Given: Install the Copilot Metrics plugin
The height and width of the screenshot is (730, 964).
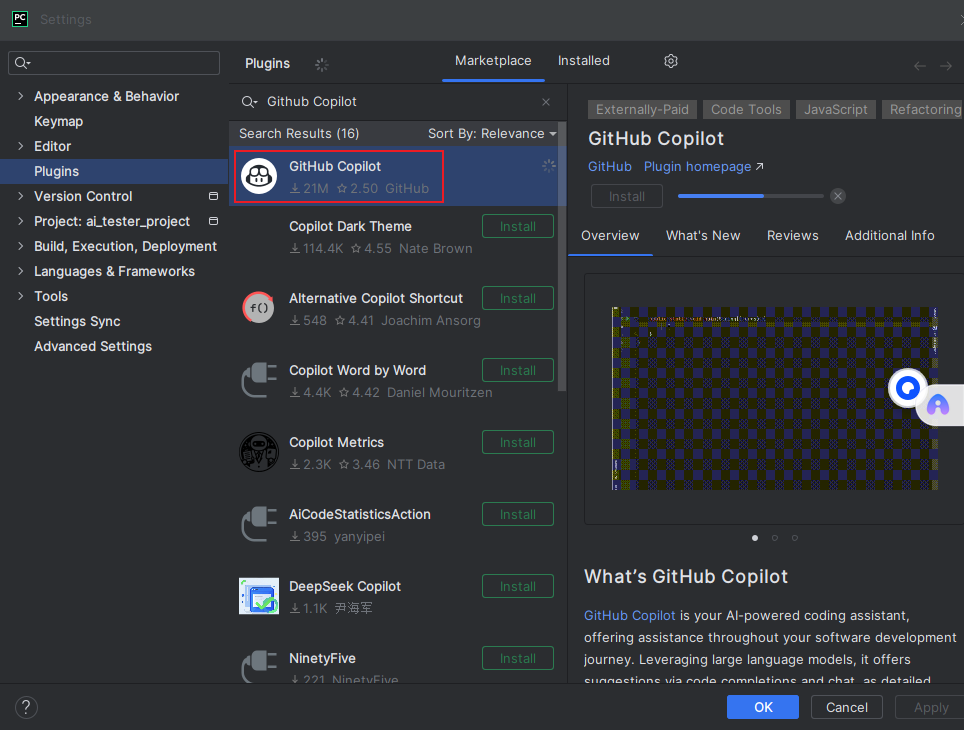Looking at the screenshot, I should coord(518,442).
